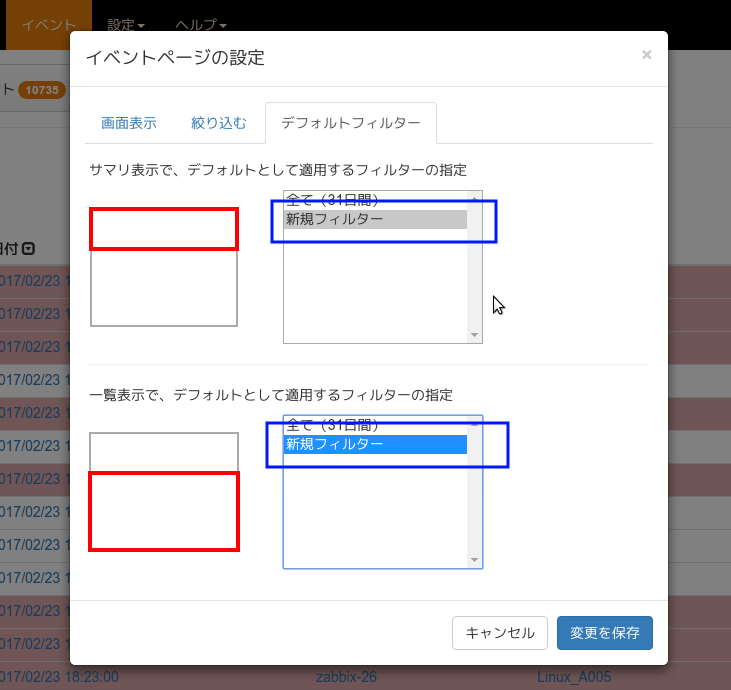
Task: Select the デフォルトフィルター tab
Action: pos(350,124)
